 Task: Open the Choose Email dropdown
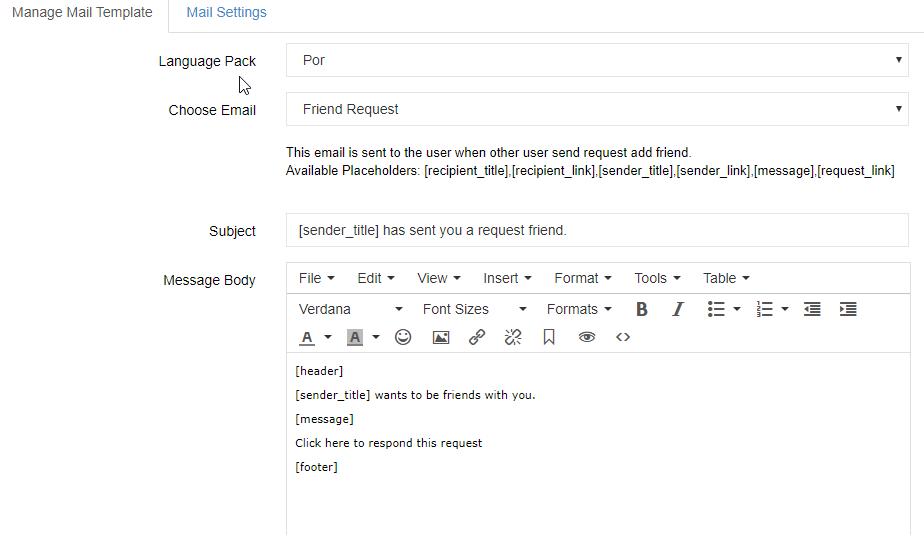coord(597,109)
